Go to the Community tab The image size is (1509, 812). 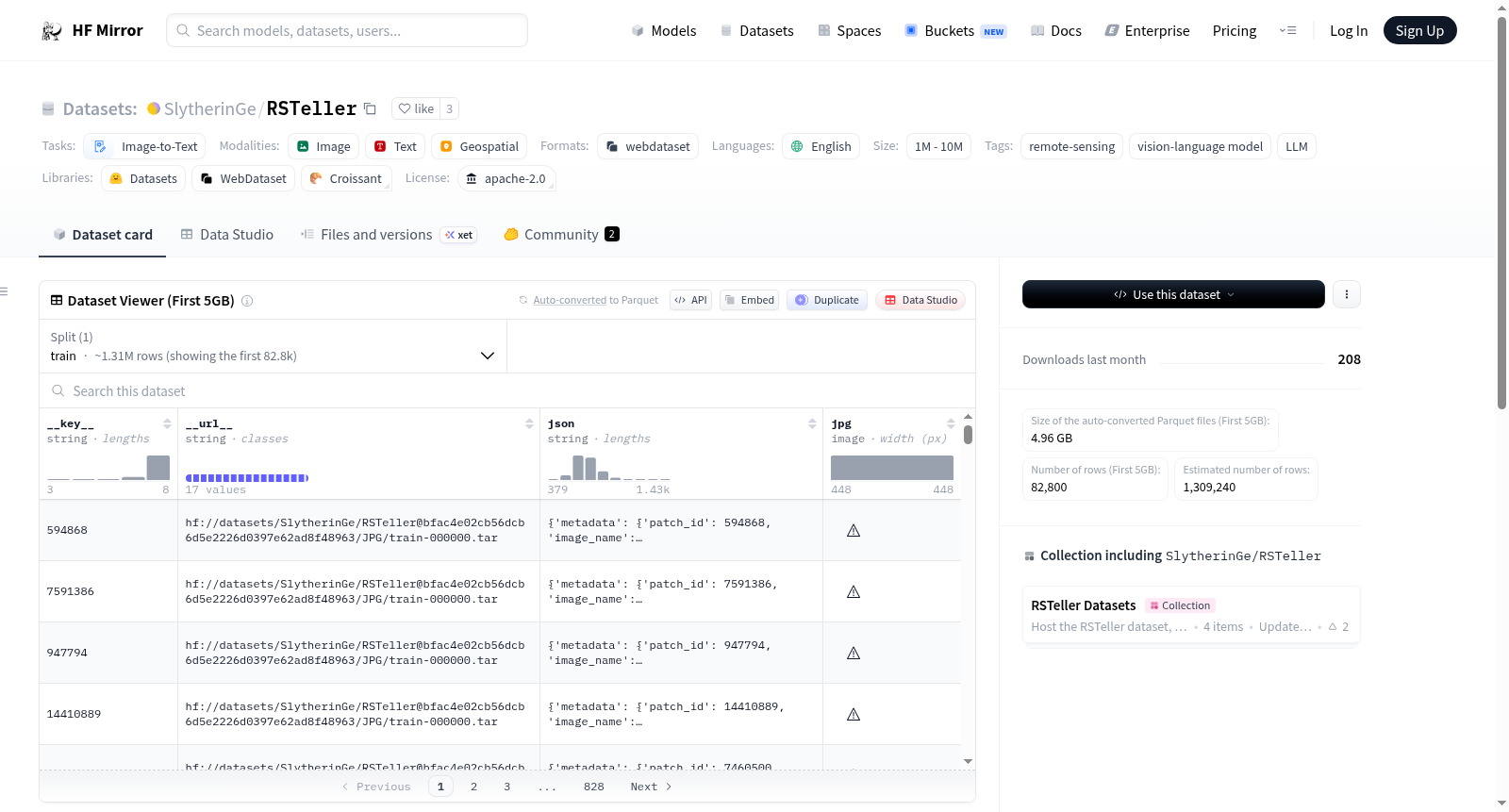click(x=561, y=235)
